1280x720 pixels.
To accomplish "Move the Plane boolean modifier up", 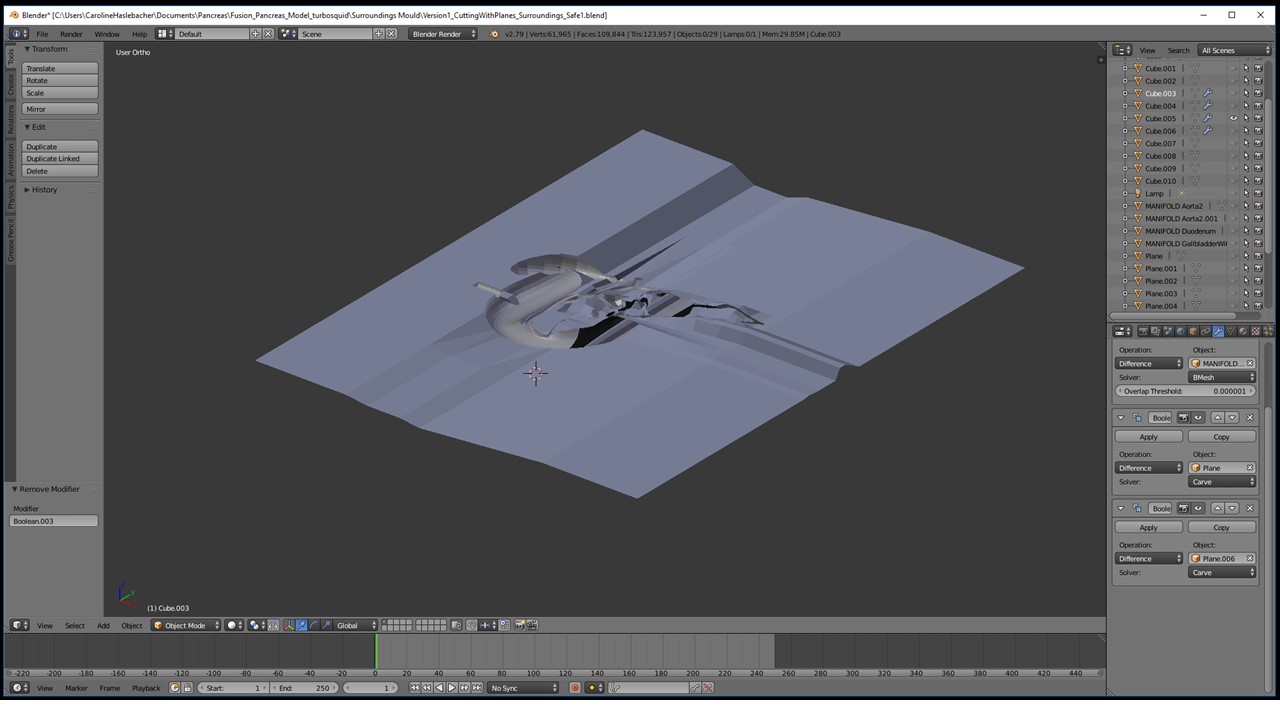I will pos(1218,417).
